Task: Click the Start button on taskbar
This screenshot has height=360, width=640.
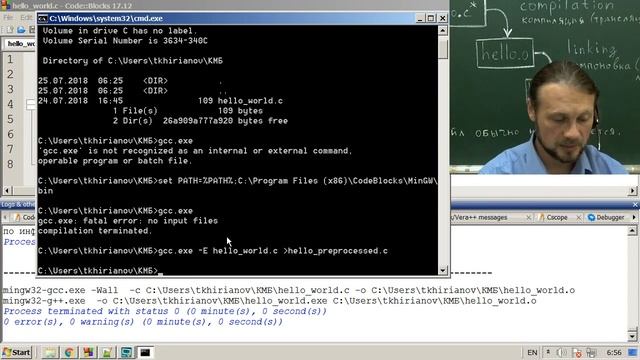Action: pos(16,352)
